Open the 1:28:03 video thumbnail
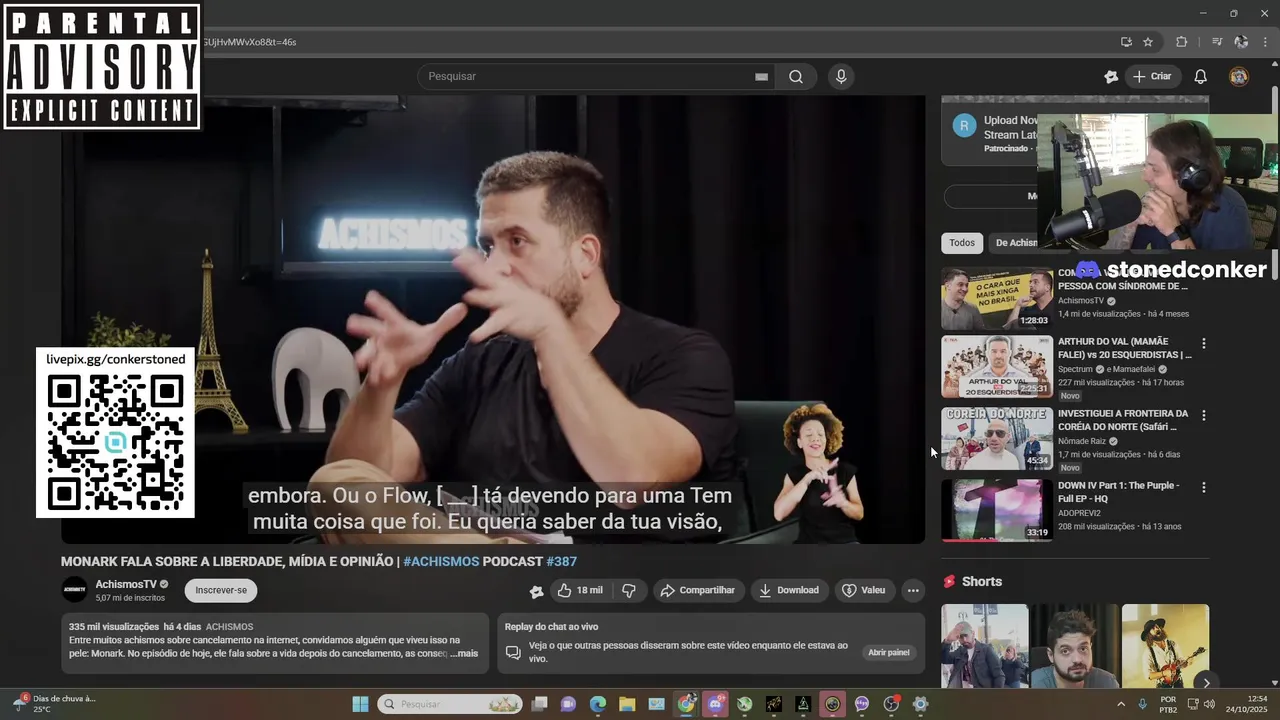The width and height of the screenshot is (1280, 720). pos(997,298)
